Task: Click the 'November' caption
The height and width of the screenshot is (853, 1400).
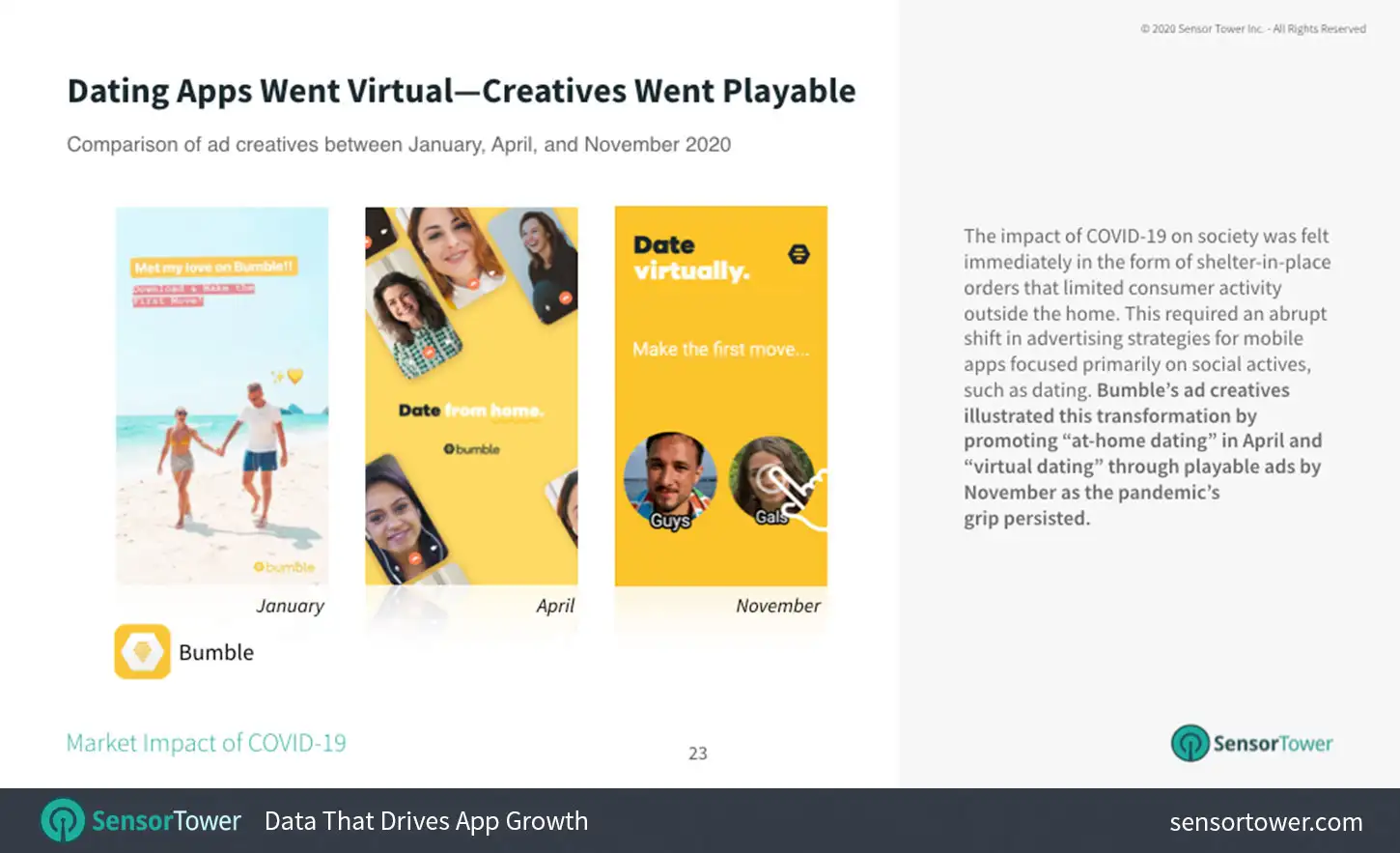Action: click(778, 606)
